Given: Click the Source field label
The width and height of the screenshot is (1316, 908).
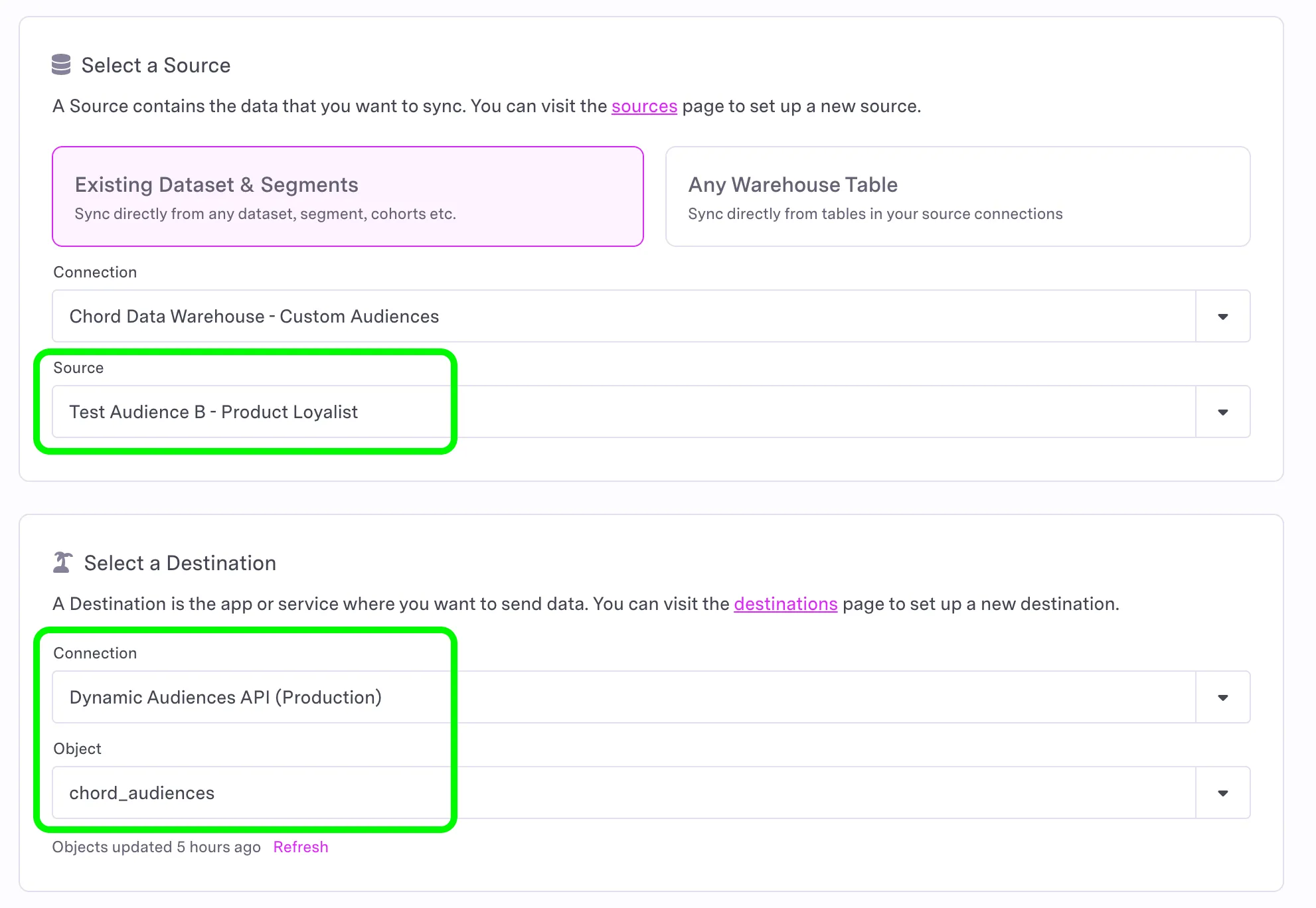Looking at the screenshot, I should [78, 368].
